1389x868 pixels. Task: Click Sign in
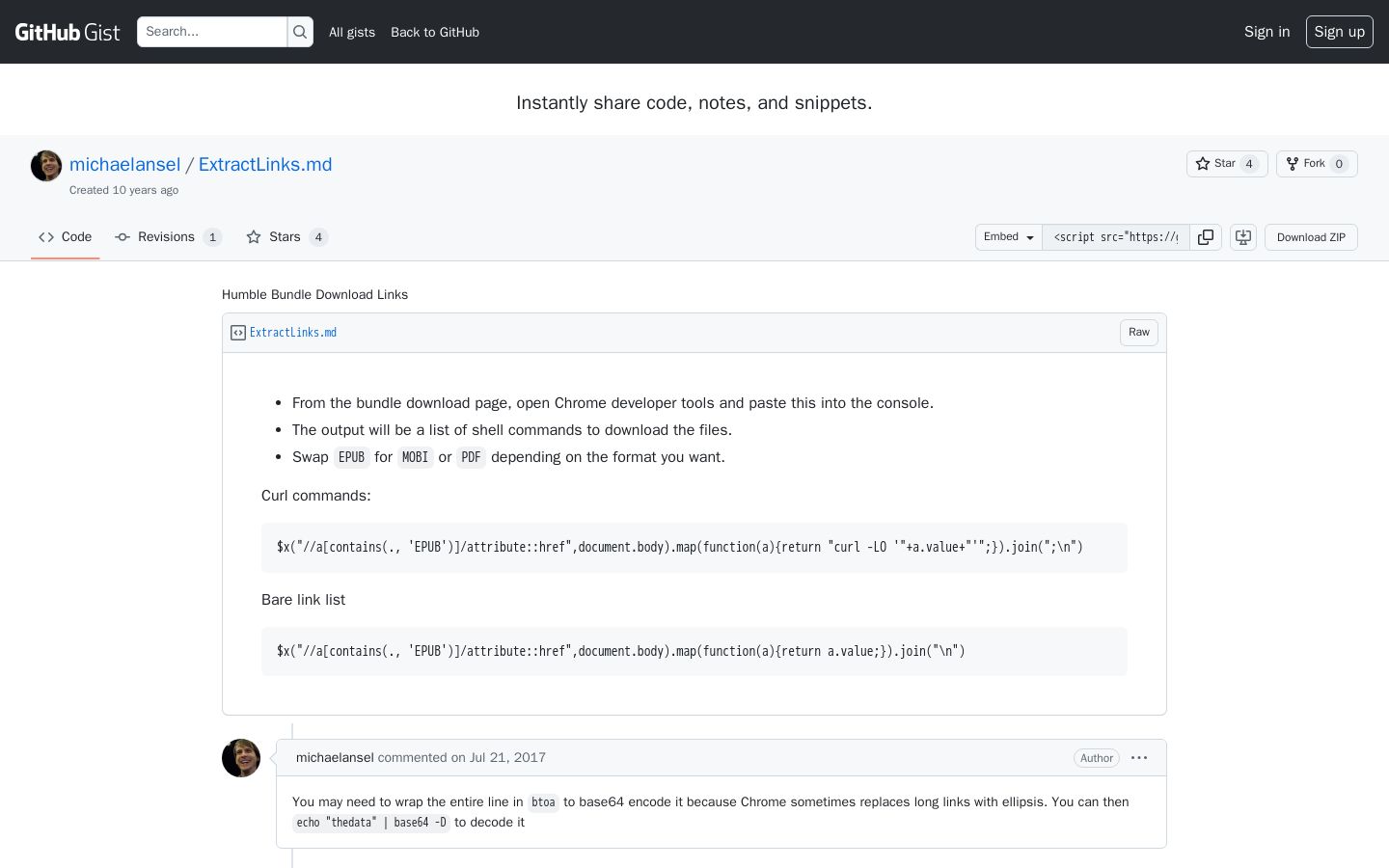click(x=1266, y=32)
